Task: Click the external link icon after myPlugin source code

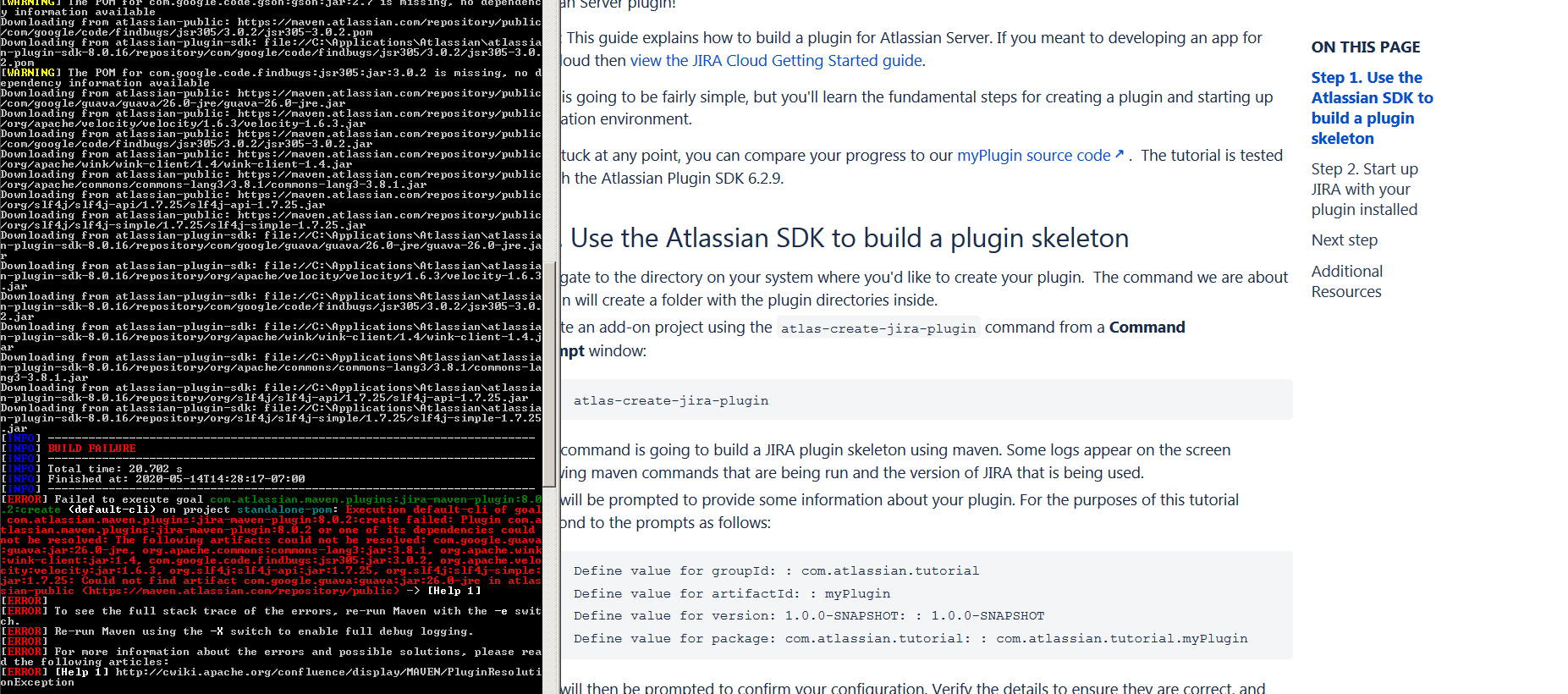Action: (x=1120, y=154)
